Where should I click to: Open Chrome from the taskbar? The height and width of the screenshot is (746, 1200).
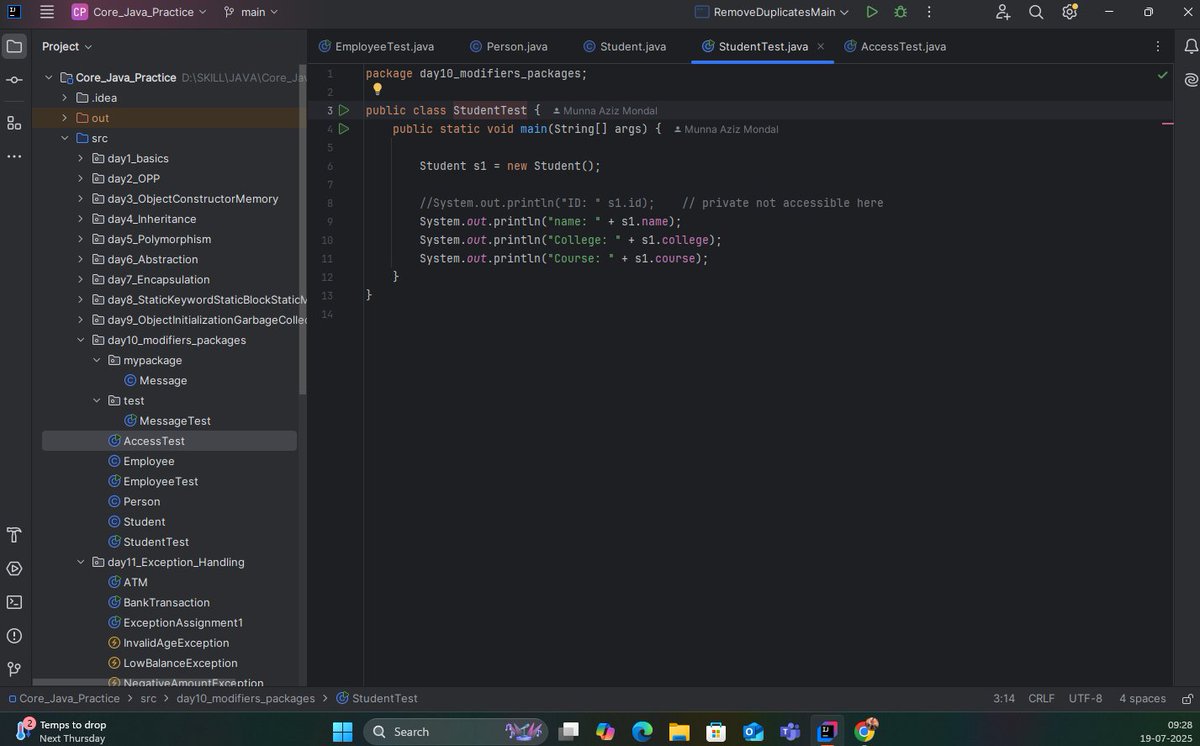point(866,731)
